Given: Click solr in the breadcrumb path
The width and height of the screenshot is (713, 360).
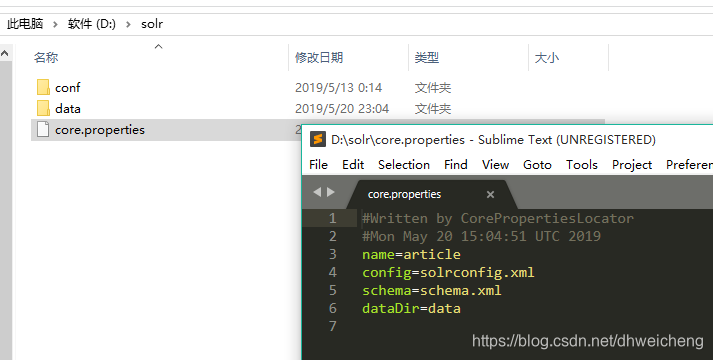Looking at the screenshot, I should click(152, 24).
